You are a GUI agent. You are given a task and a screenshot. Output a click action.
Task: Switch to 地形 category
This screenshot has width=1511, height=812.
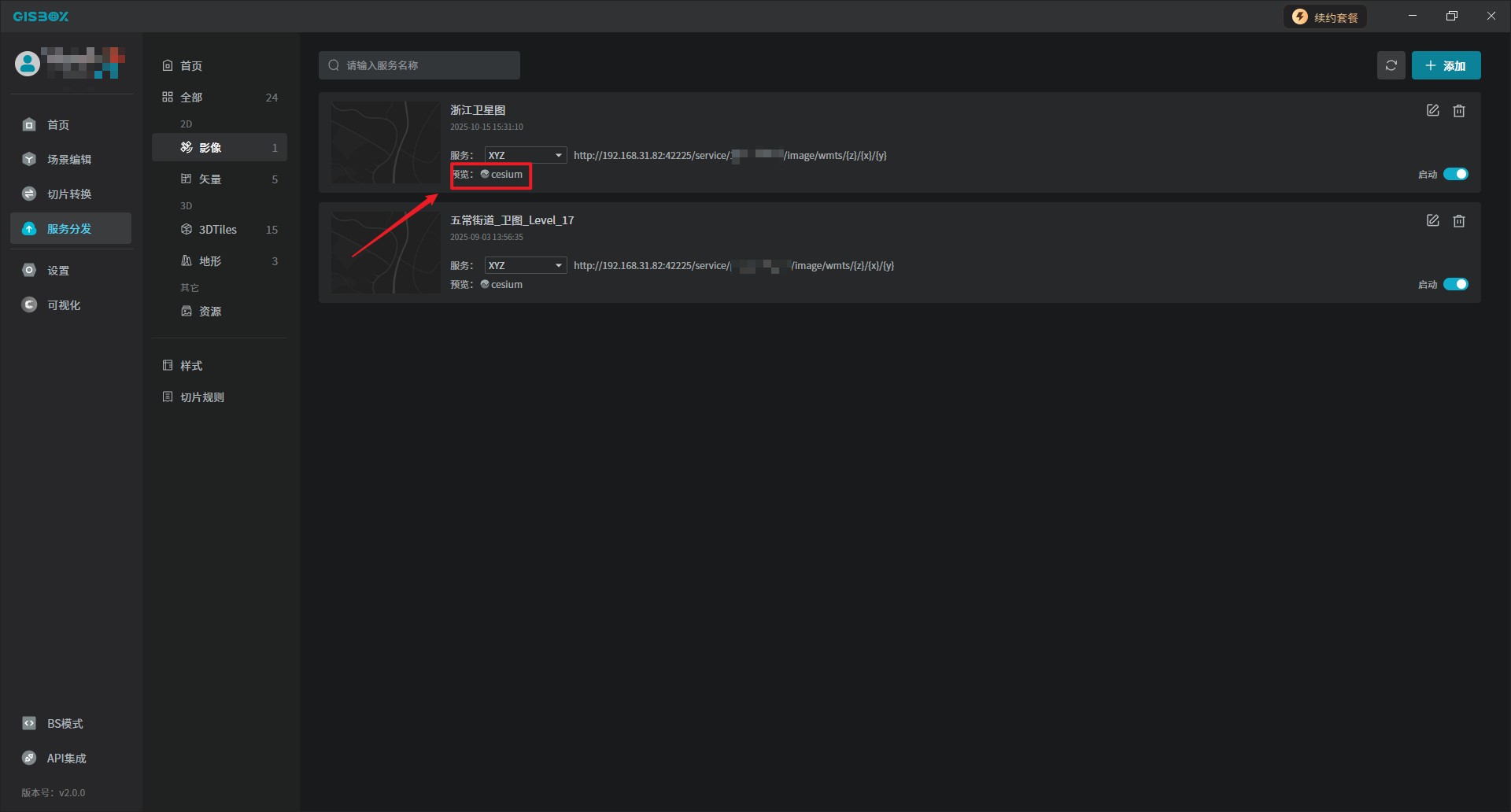210,261
